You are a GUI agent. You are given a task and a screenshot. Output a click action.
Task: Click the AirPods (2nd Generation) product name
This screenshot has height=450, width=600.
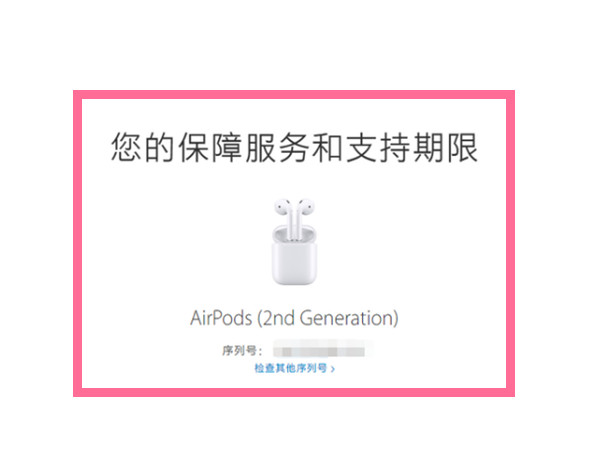click(x=295, y=318)
